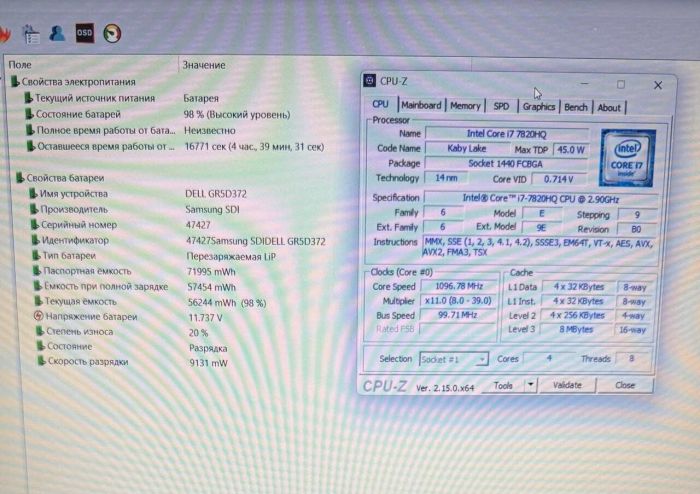This screenshot has height=494, width=700.
Task: Click the Bus Speed 99.71 MHz field
Action: 458,315
